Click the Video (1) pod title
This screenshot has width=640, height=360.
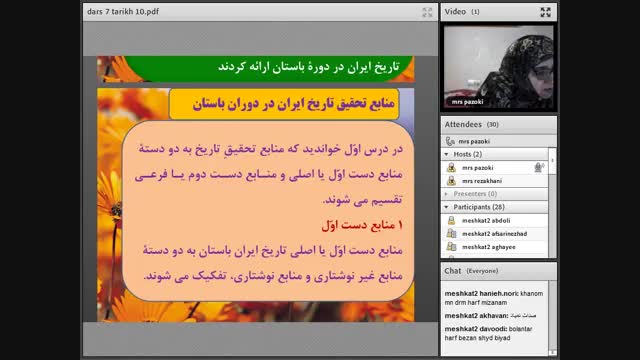pyautogui.click(x=462, y=12)
